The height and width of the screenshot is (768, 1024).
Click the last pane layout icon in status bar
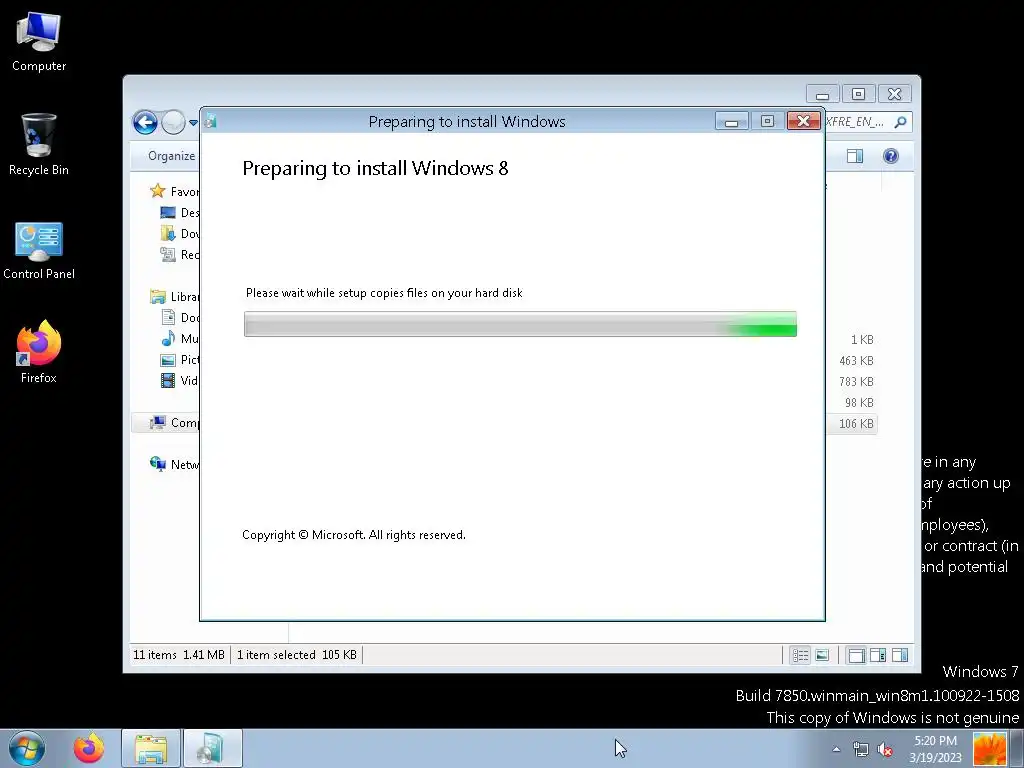point(900,655)
